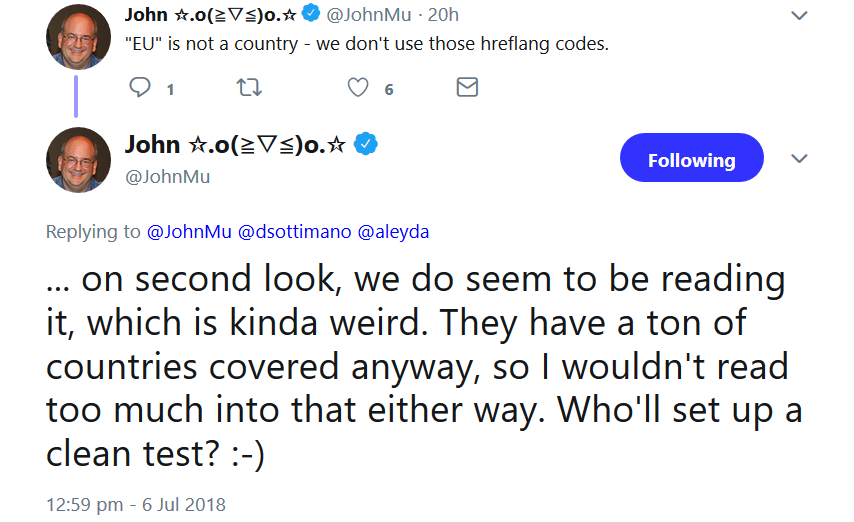854x522 pixels.
Task: Like the first tweet with the heart icon
Action: [x=359, y=88]
